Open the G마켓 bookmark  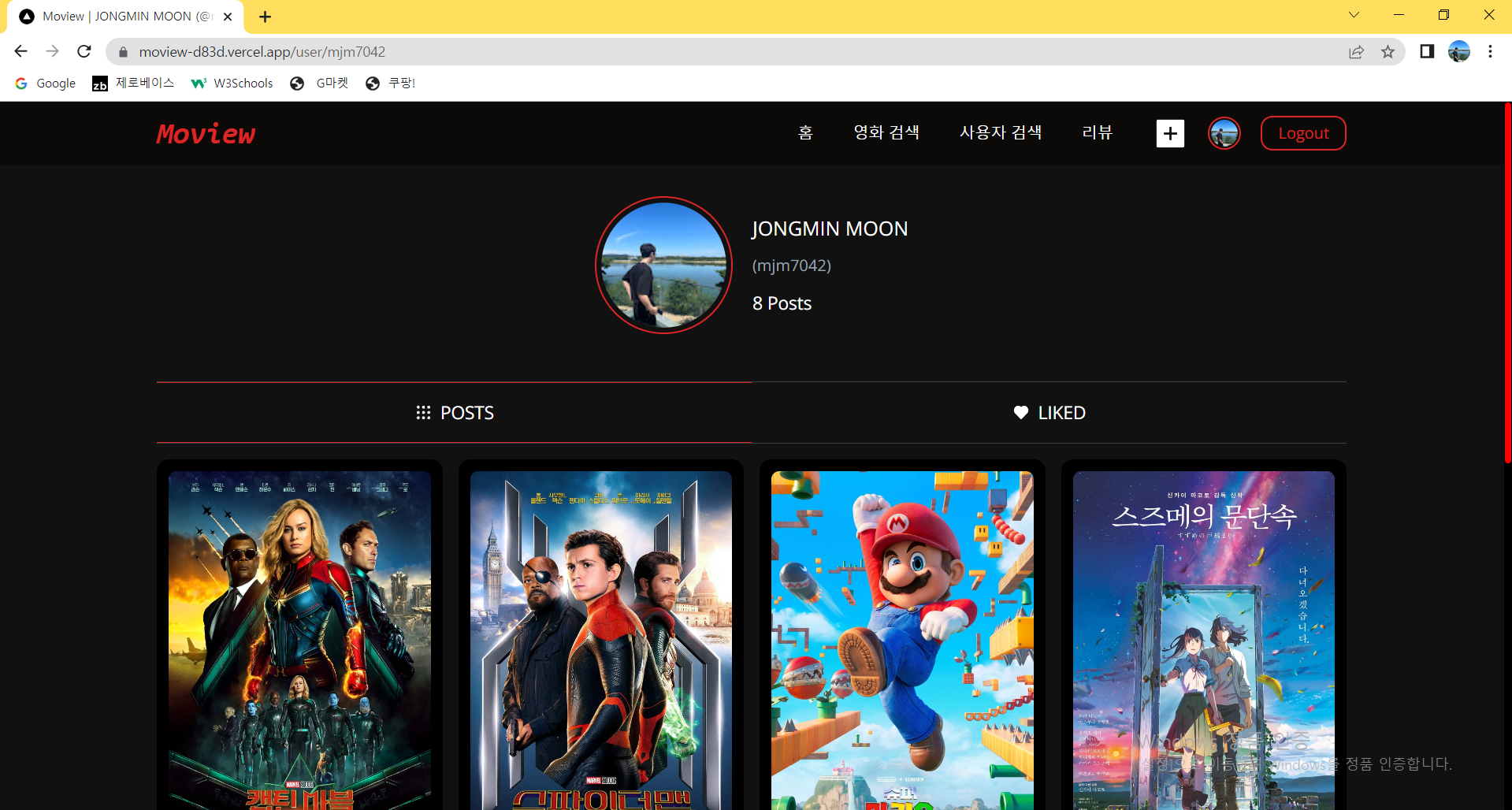pos(319,84)
